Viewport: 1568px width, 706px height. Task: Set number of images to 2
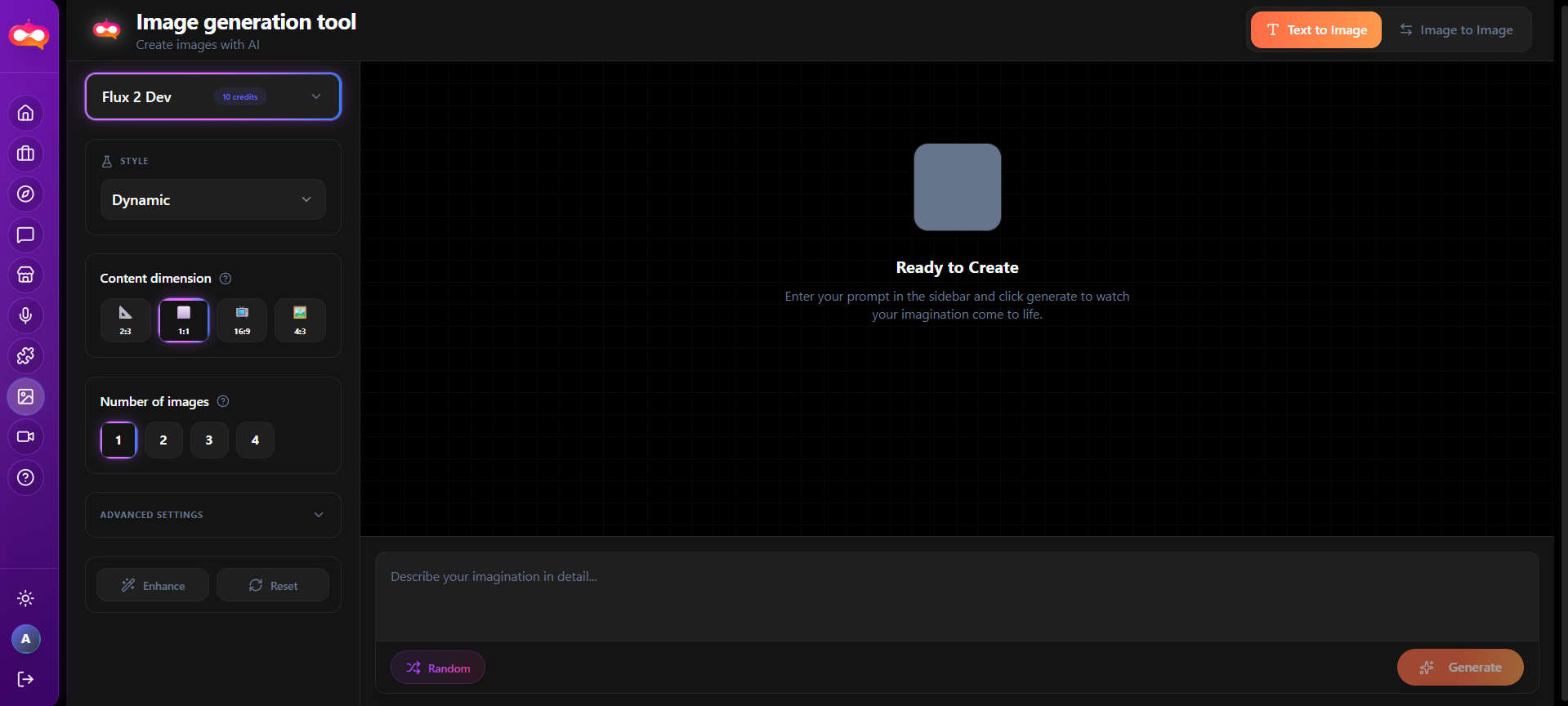163,440
